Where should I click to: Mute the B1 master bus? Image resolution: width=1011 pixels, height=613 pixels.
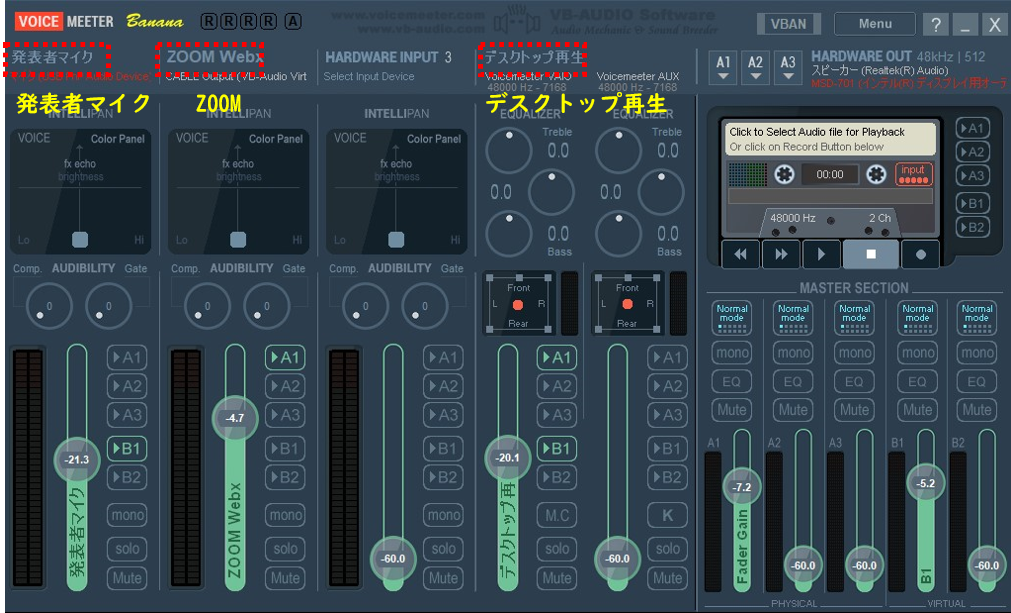coord(917,410)
